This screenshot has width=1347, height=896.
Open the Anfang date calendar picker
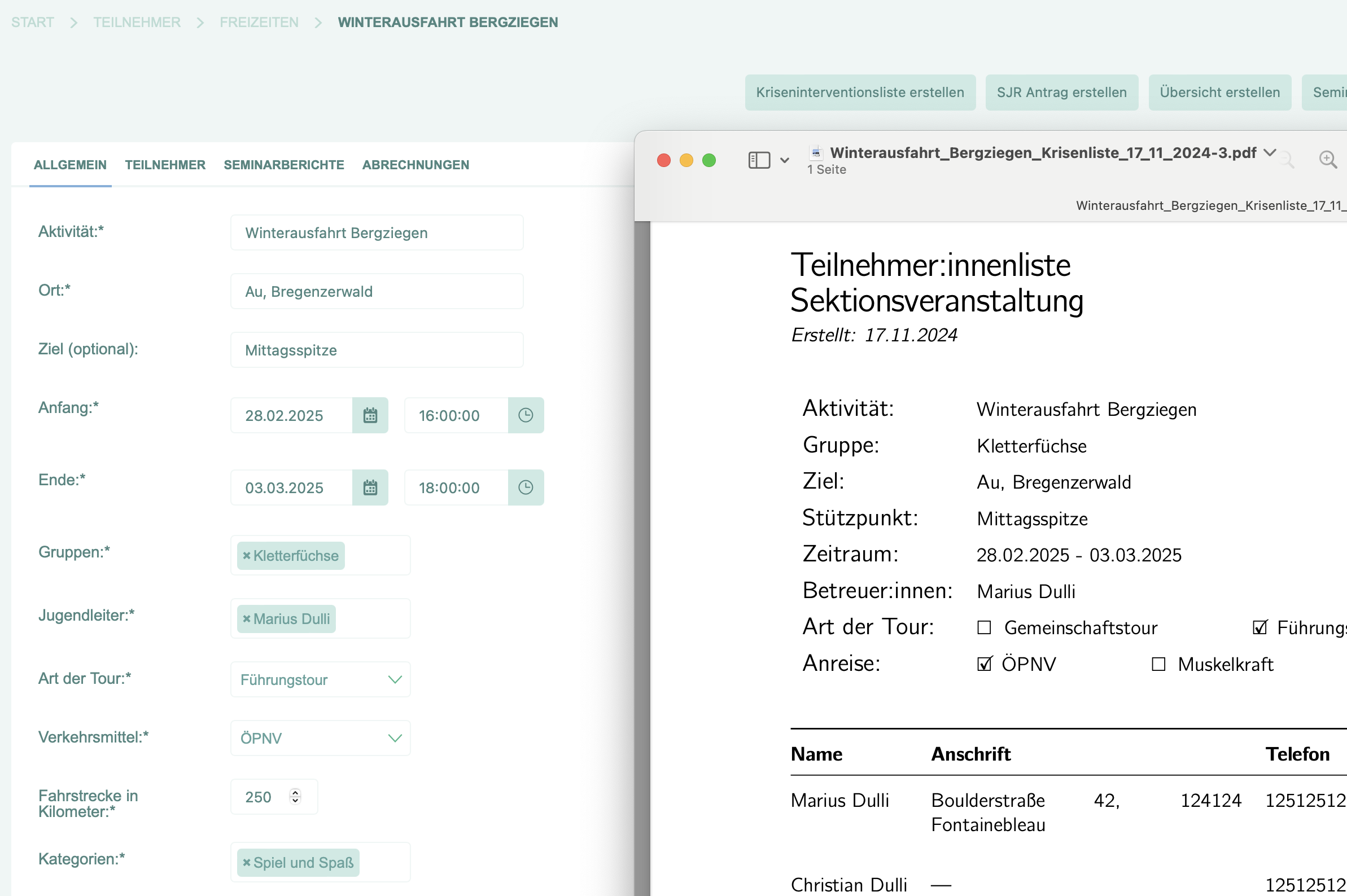tap(370, 415)
